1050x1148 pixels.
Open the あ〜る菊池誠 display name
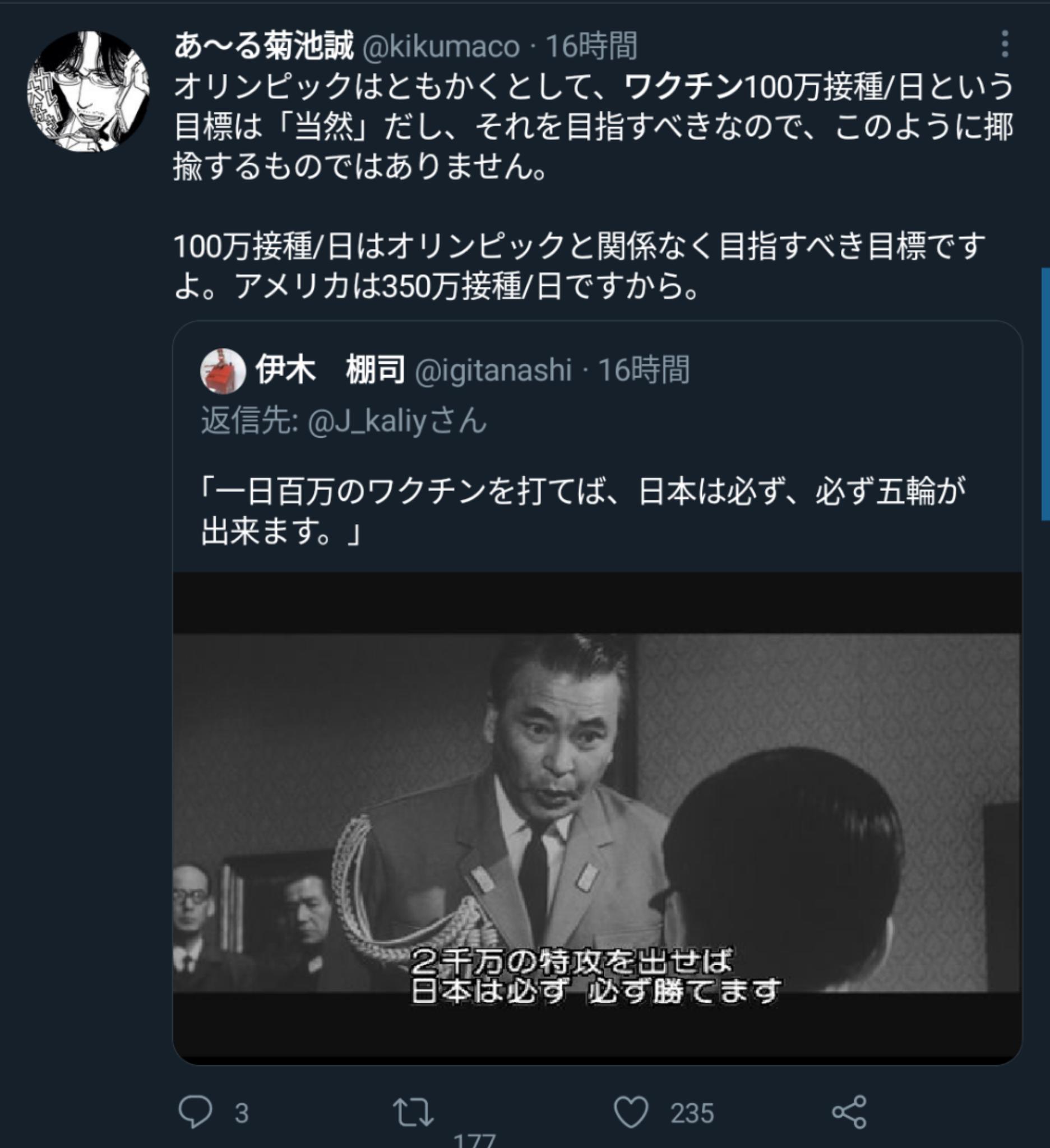click(263, 45)
